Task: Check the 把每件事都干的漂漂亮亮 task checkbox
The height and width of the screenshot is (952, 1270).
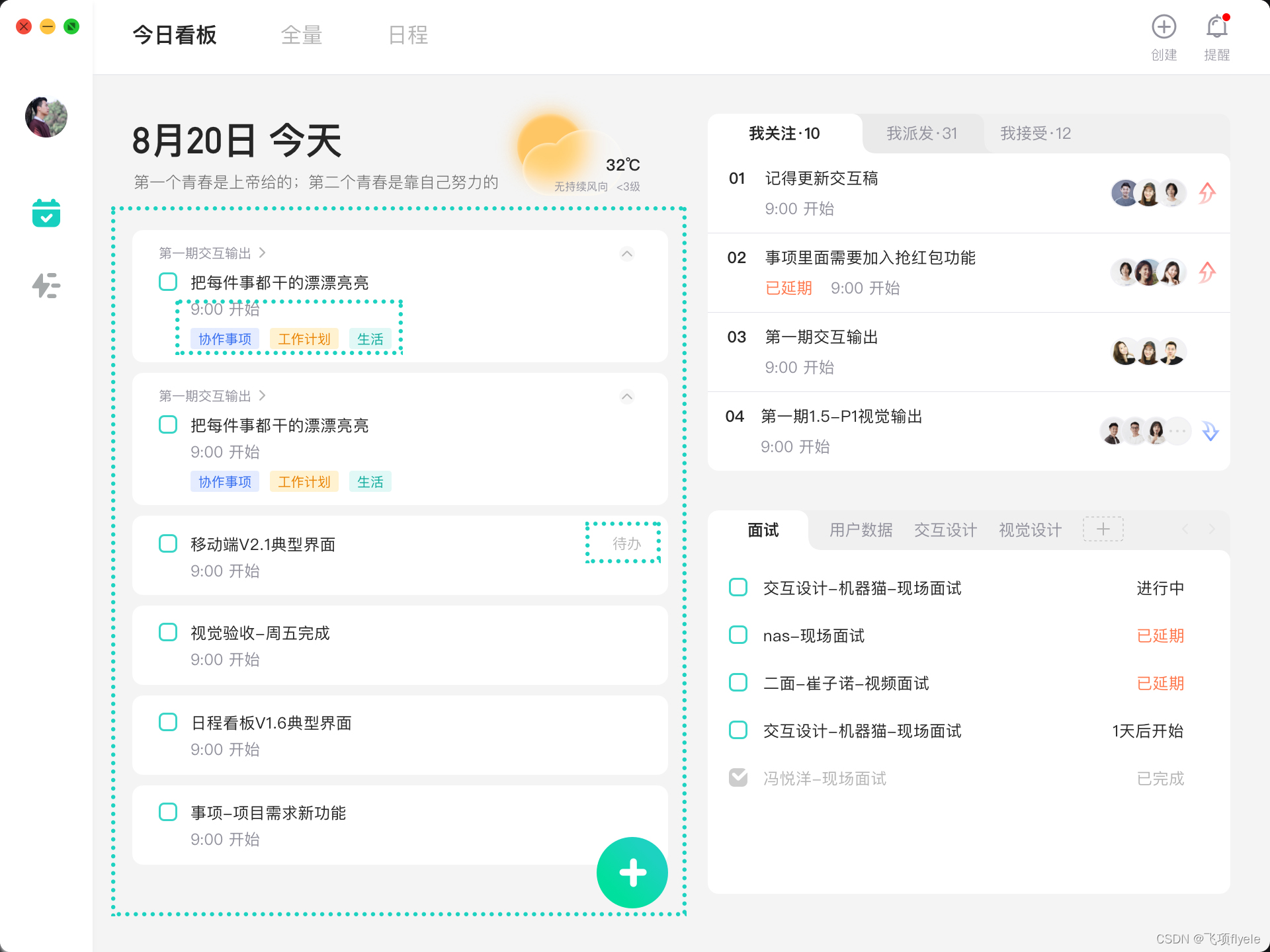Action: (167, 282)
